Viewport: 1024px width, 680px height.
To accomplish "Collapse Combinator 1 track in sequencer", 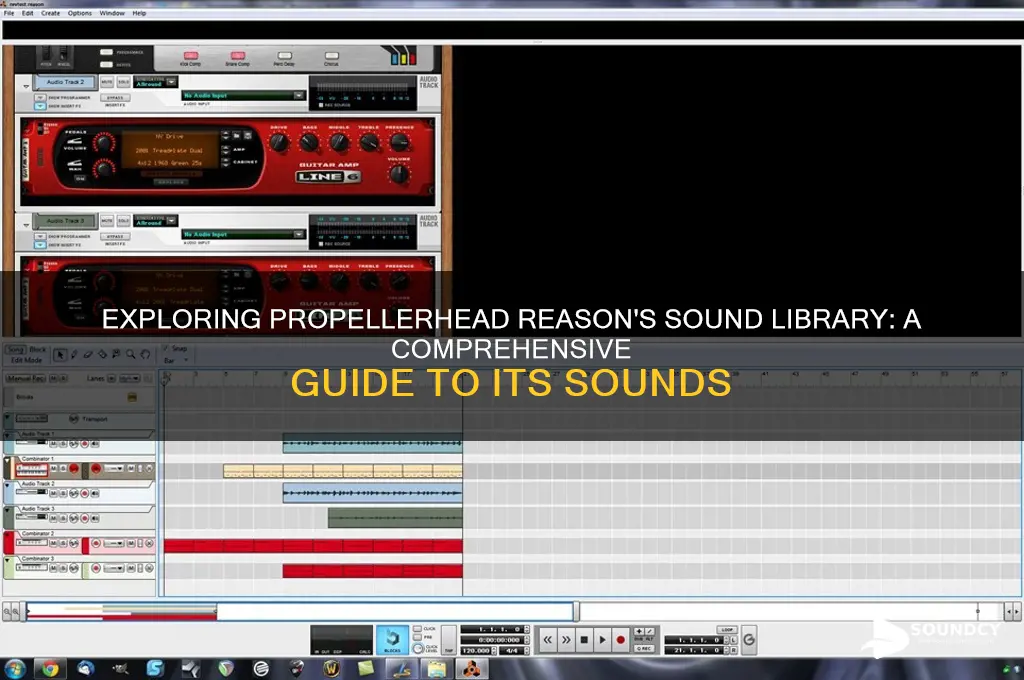I will [x=8, y=460].
